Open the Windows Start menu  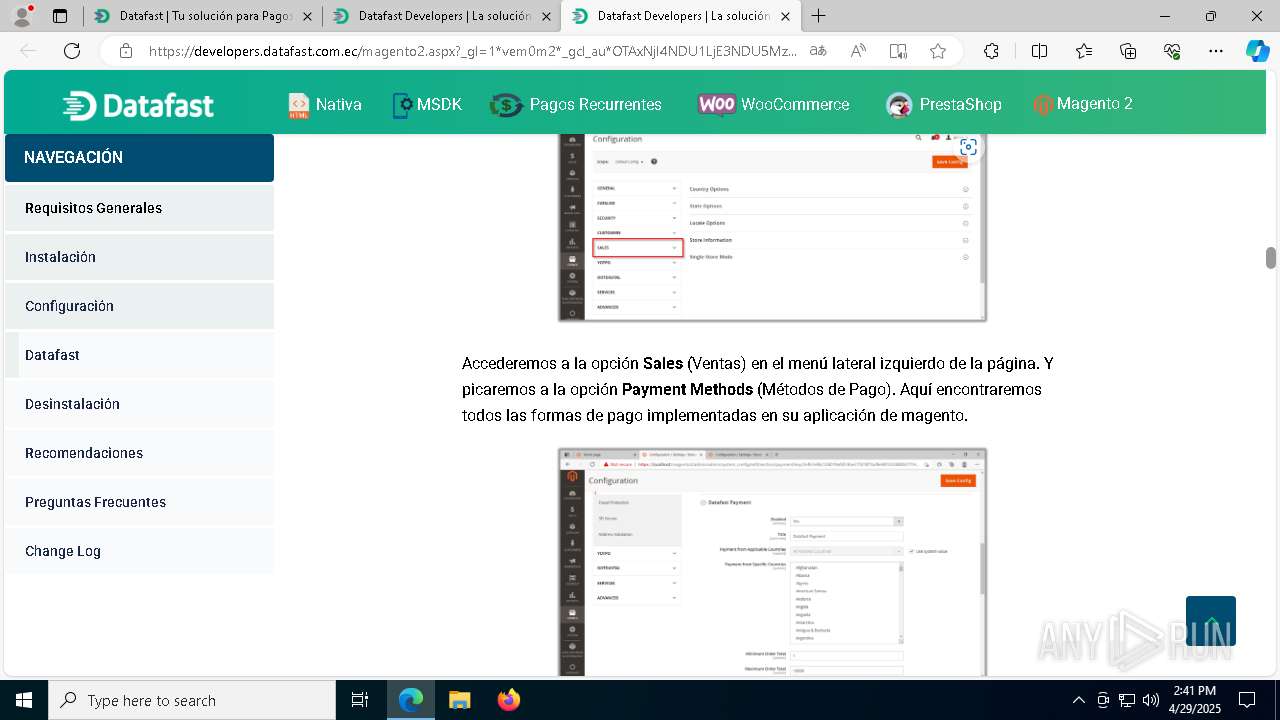[24, 700]
